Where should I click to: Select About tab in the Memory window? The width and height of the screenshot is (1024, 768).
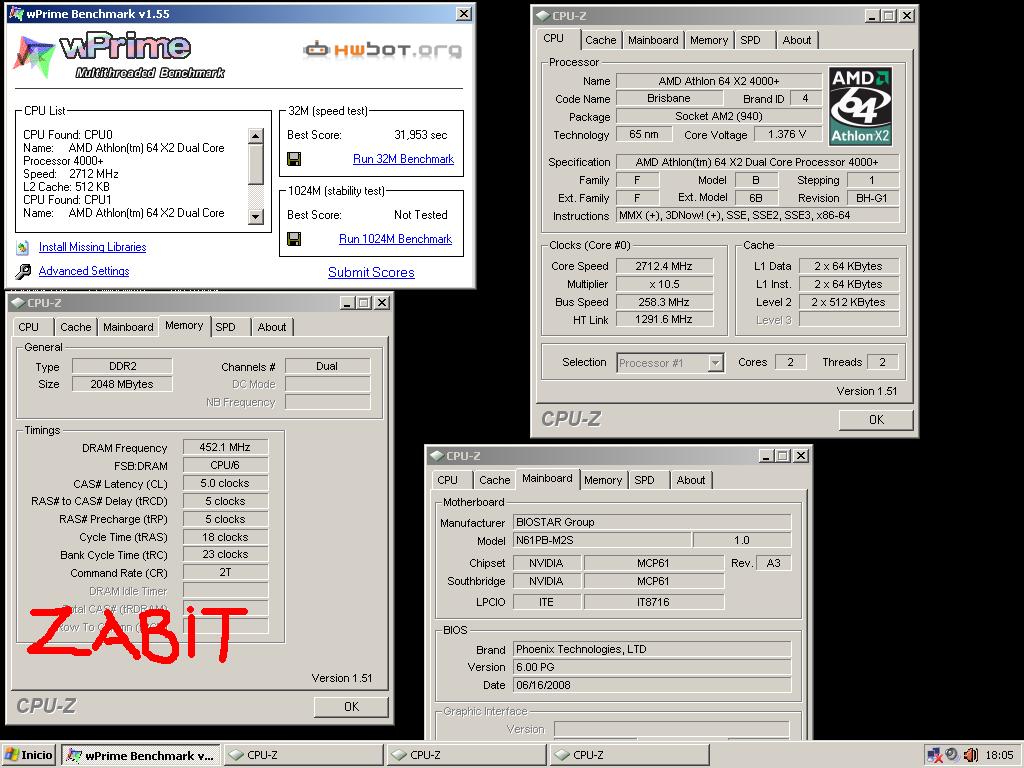[272, 327]
